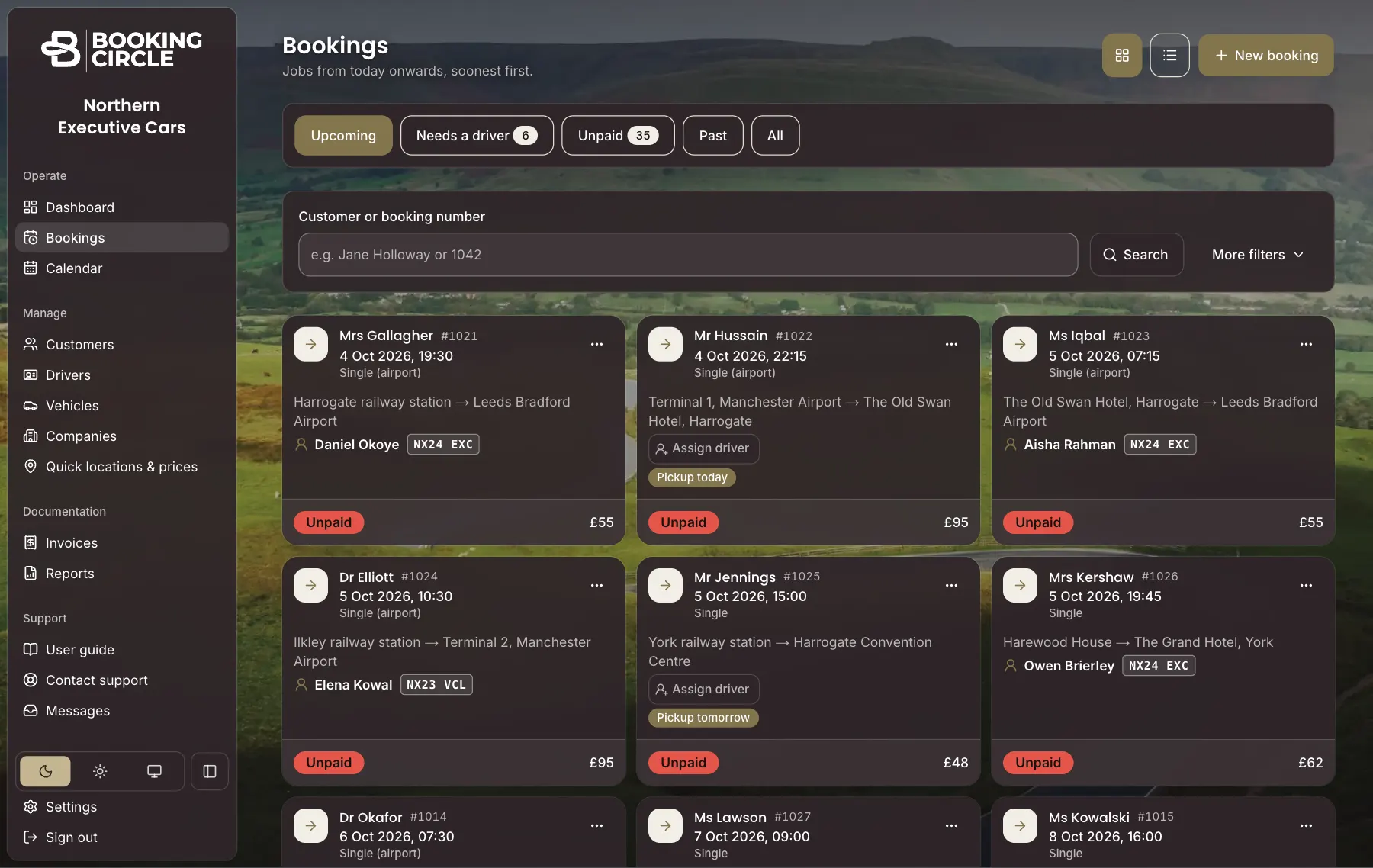Open arrow icon for Ms Iqbal booking
Viewport: 1373px width, 868px height.
pos(1020,344)
